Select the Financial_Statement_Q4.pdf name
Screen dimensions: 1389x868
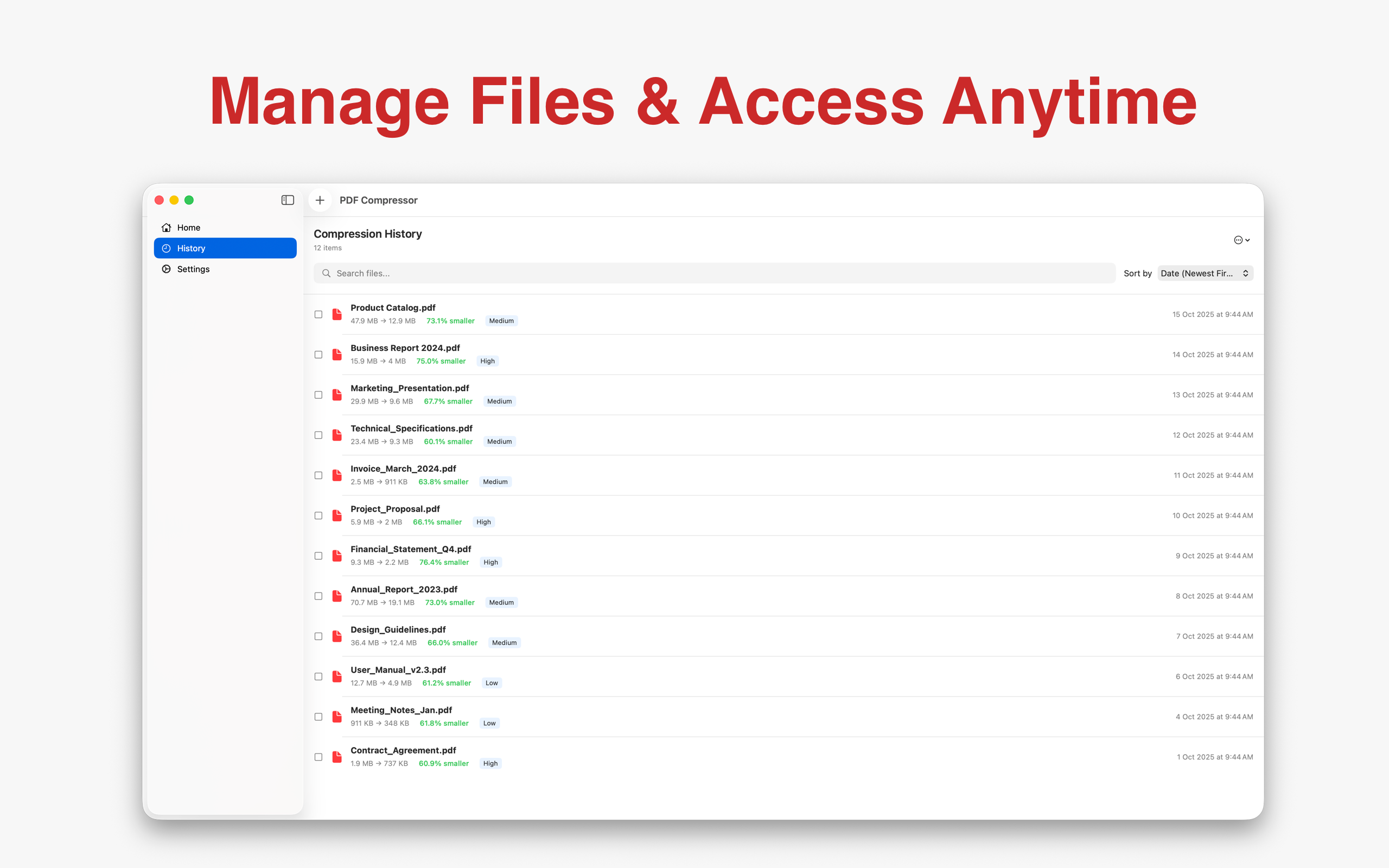click(x=410, y=549)
